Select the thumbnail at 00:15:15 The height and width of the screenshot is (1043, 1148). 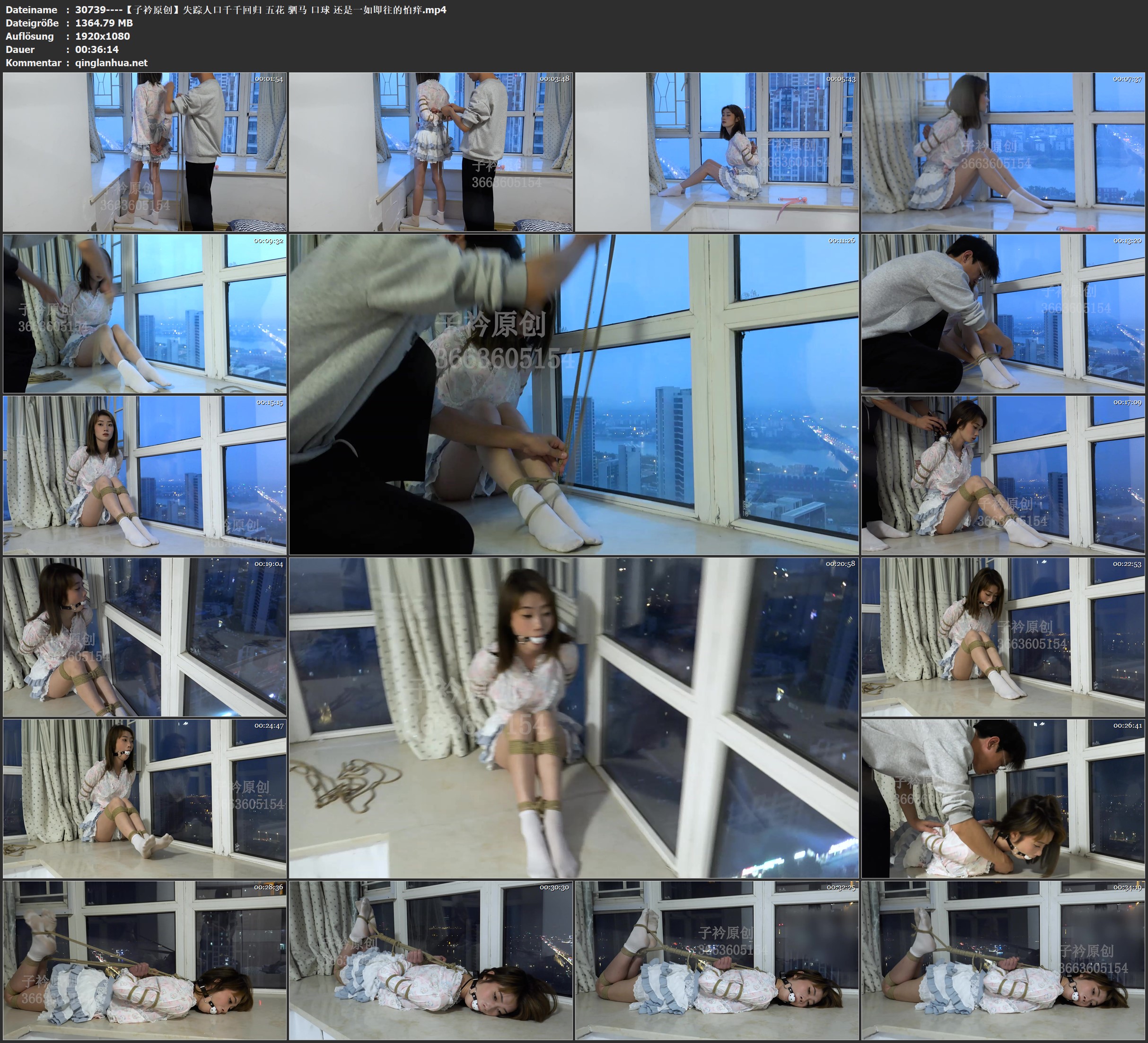145,475
